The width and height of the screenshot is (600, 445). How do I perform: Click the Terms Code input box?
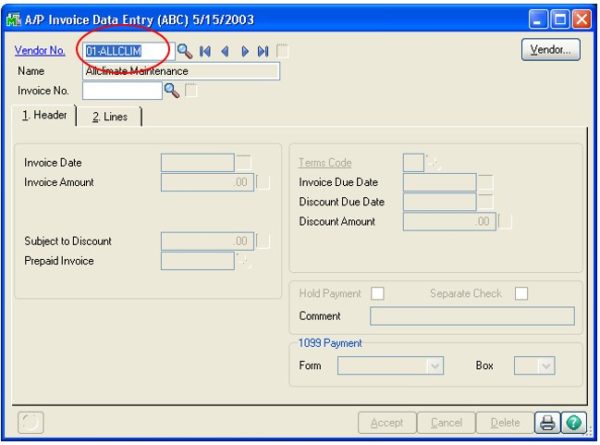pos(413,163)
